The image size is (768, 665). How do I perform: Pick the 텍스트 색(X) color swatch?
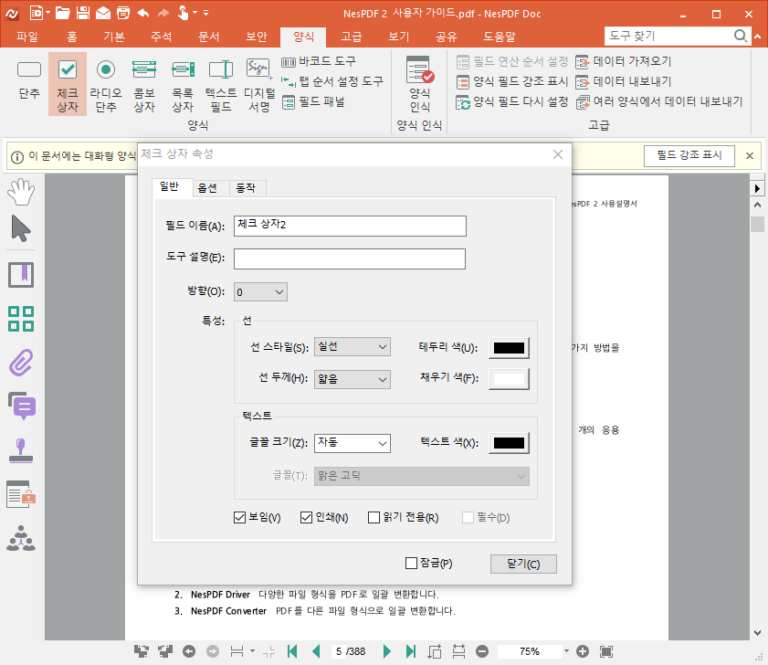click(x=509, y=443)
